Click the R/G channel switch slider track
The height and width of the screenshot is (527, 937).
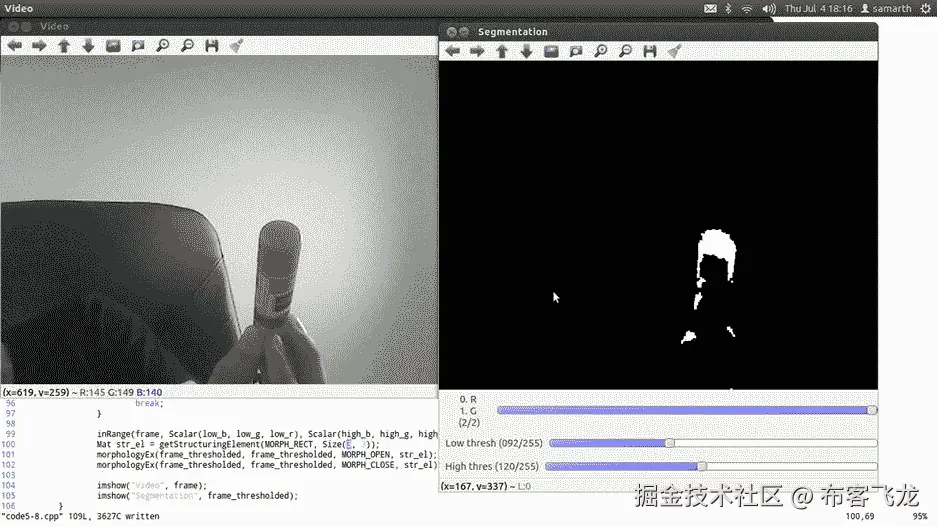[687, 410]
